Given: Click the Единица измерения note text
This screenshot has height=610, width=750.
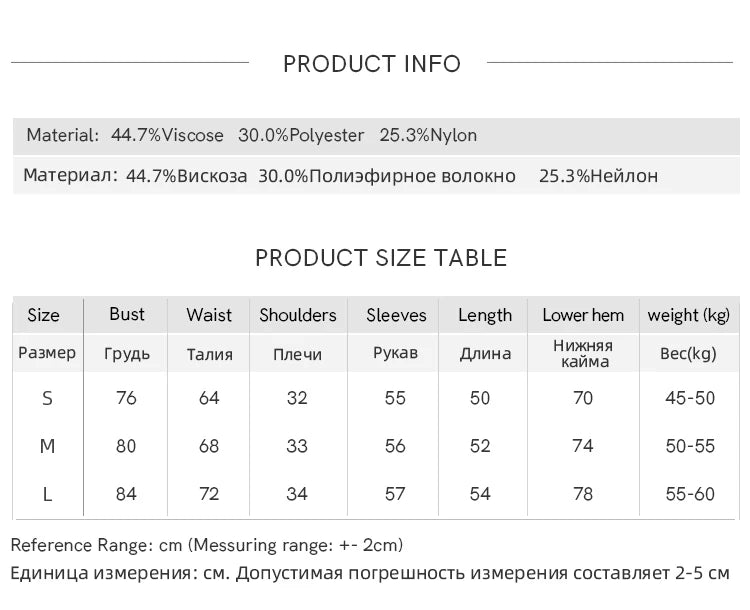Looking at the screenshot, I should 370,573.
